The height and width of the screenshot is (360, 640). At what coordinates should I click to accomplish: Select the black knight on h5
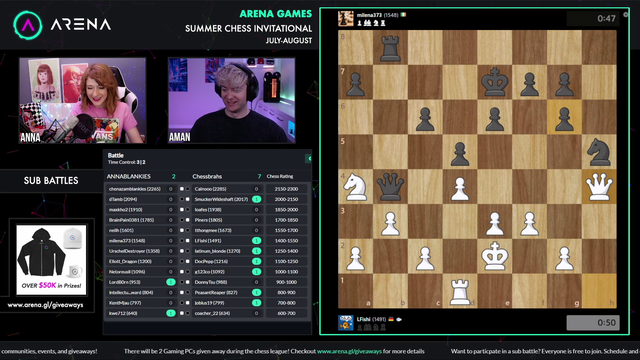(x=599, y=152)
